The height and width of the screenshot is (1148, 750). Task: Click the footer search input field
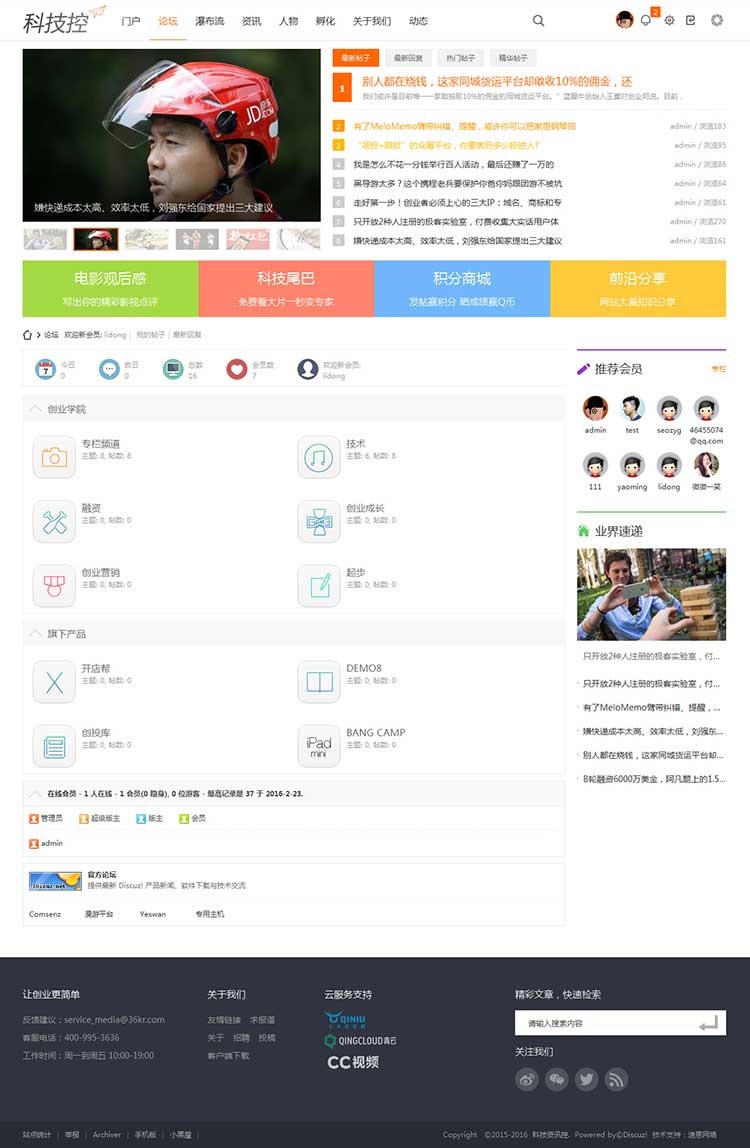pyautogui.click(x=600, y=1023)
